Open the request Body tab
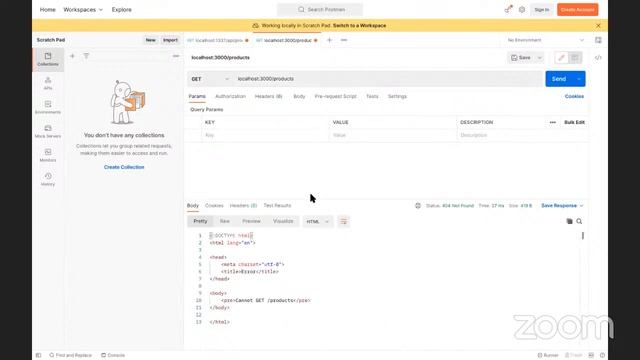640x360 pixels. (299, 96)
